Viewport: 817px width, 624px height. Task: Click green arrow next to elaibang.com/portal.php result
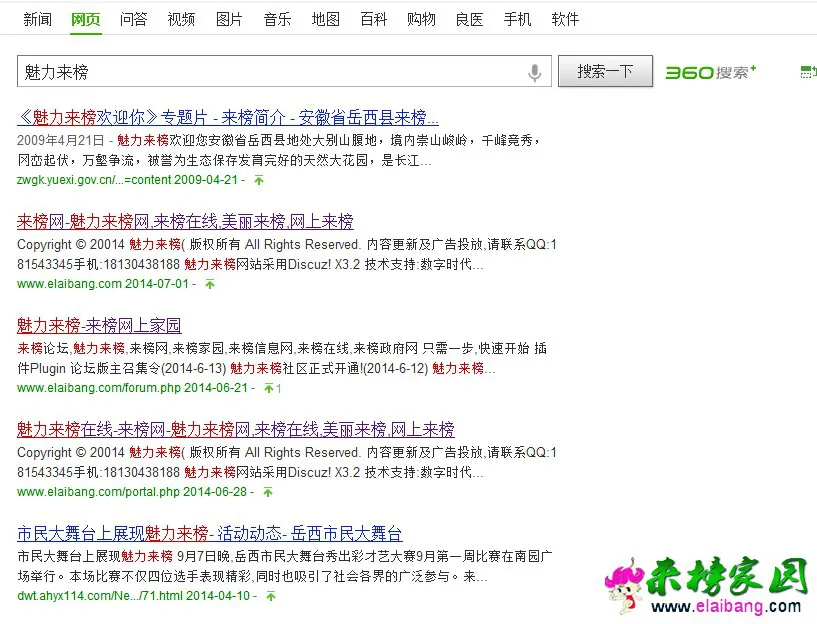point(268,492)
